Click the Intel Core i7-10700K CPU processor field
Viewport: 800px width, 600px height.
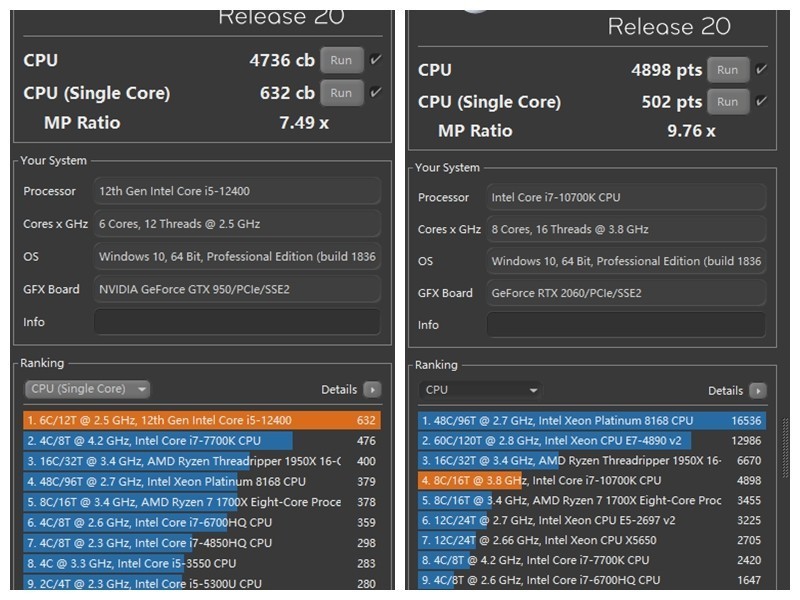pyautogui.click(x=627, y=197)
